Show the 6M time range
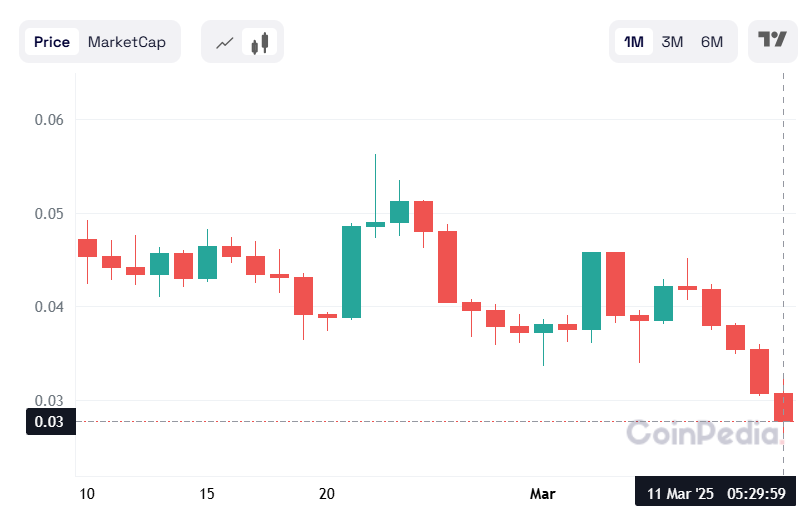The height and width of the screenshot is (514, 812). [711, 42]
